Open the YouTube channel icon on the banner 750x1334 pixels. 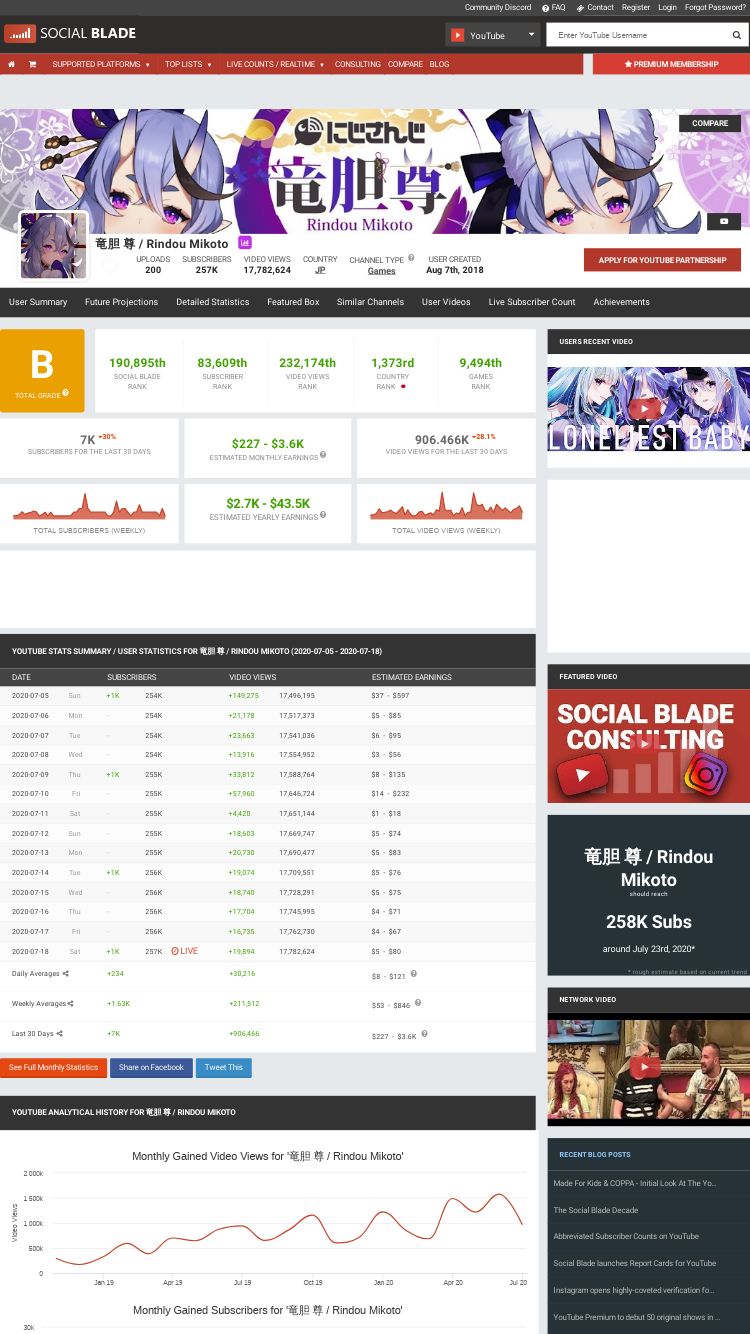(x=724, y=221)
